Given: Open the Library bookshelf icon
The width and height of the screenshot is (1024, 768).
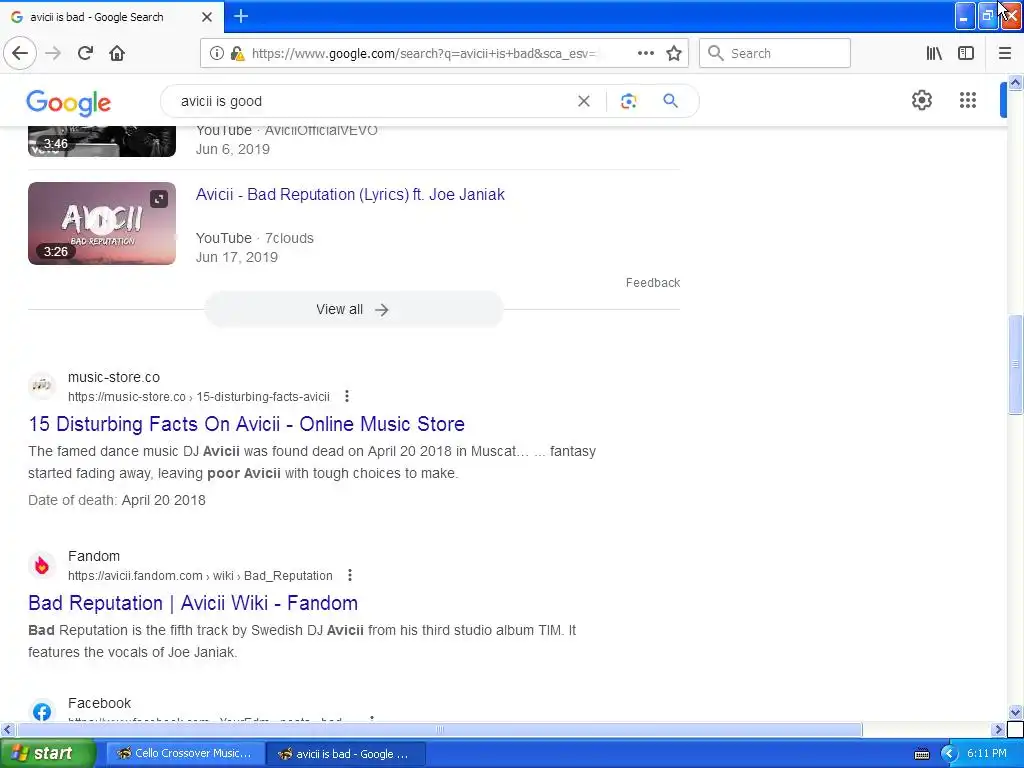Looking at the screenshot, I should [934, 54].
